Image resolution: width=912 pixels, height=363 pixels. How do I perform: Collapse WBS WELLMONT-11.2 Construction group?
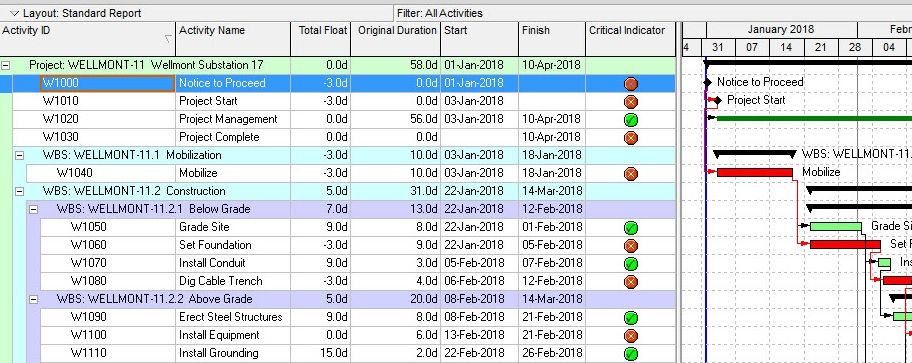(19, 191)
